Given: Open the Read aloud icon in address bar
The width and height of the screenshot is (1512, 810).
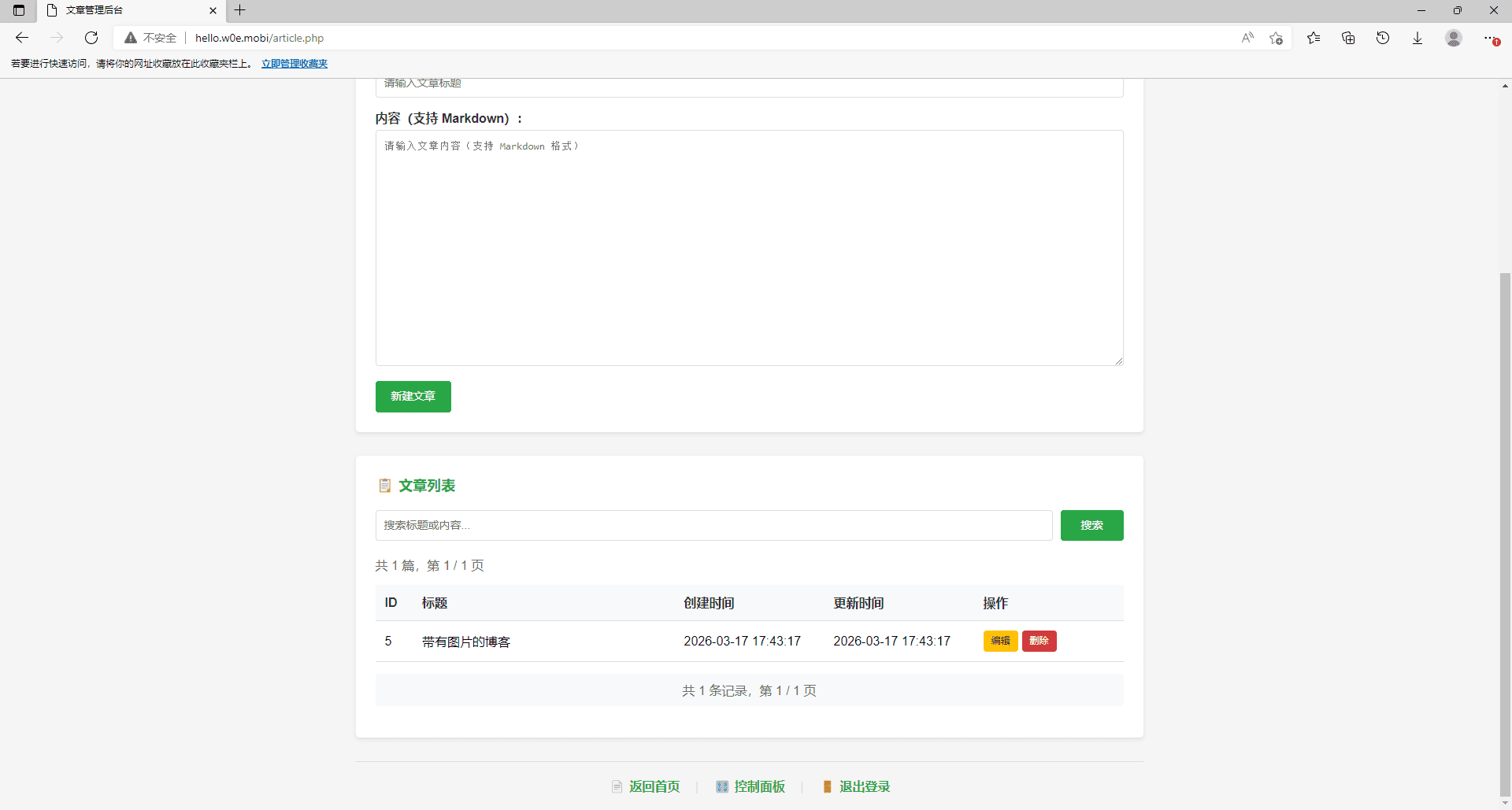Looking at the screenshot, I should coord(1247,38).
